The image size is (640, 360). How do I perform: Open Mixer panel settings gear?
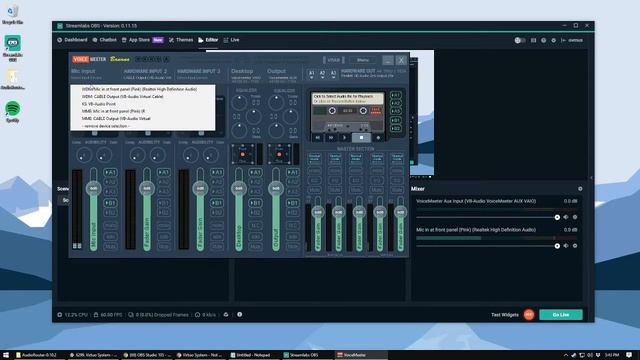point(580,189)
